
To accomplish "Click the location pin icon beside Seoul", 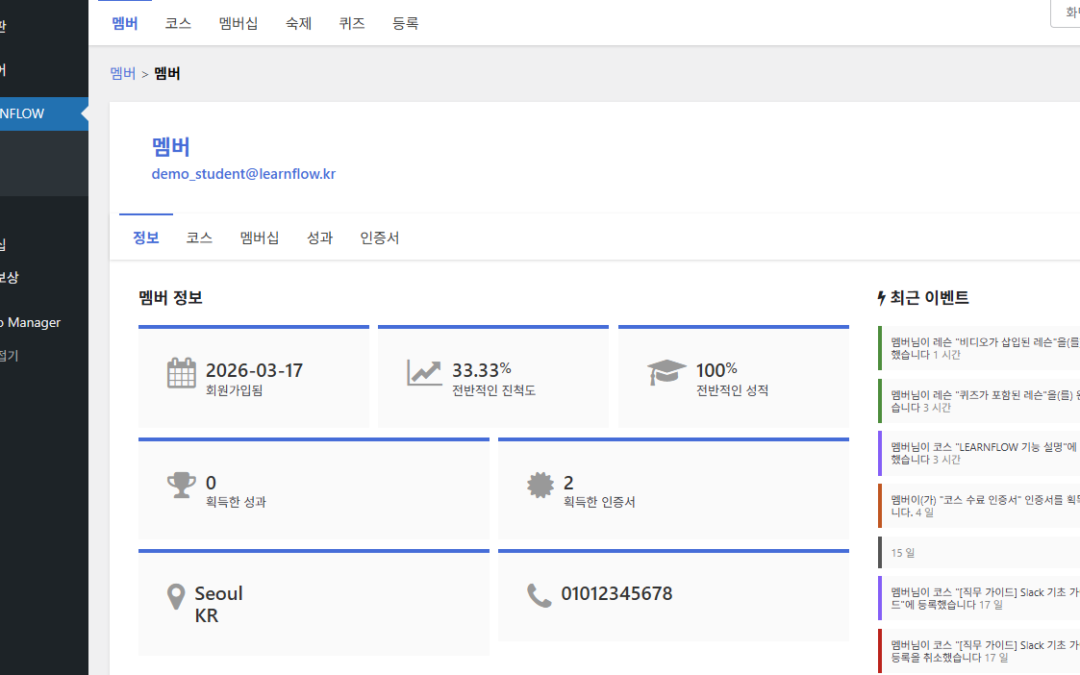I will pyautogui.click(x=176, y=596).
